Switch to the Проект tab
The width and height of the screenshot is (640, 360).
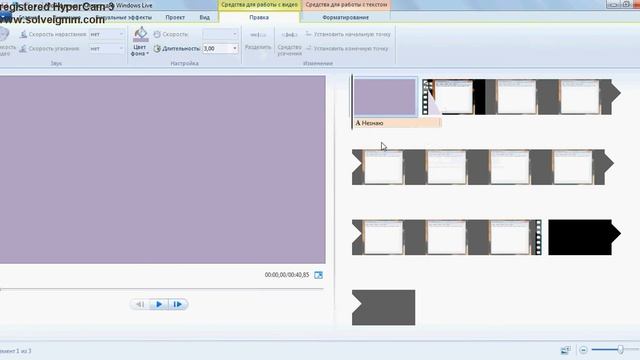pyautogui.click(x=175, y=18)
